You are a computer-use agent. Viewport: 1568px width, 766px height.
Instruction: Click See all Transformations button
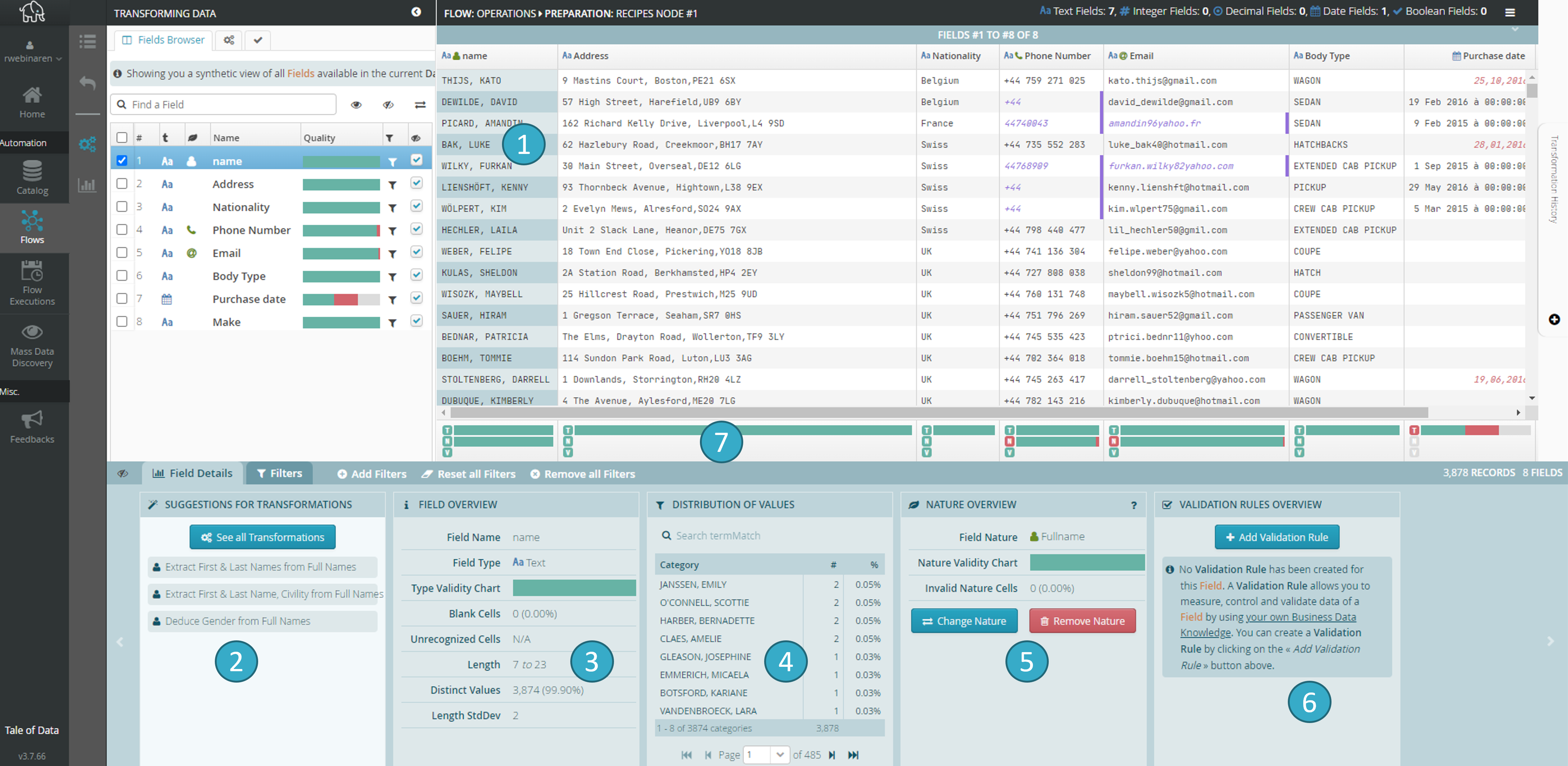pyautogui.click(x=262, y=537)
